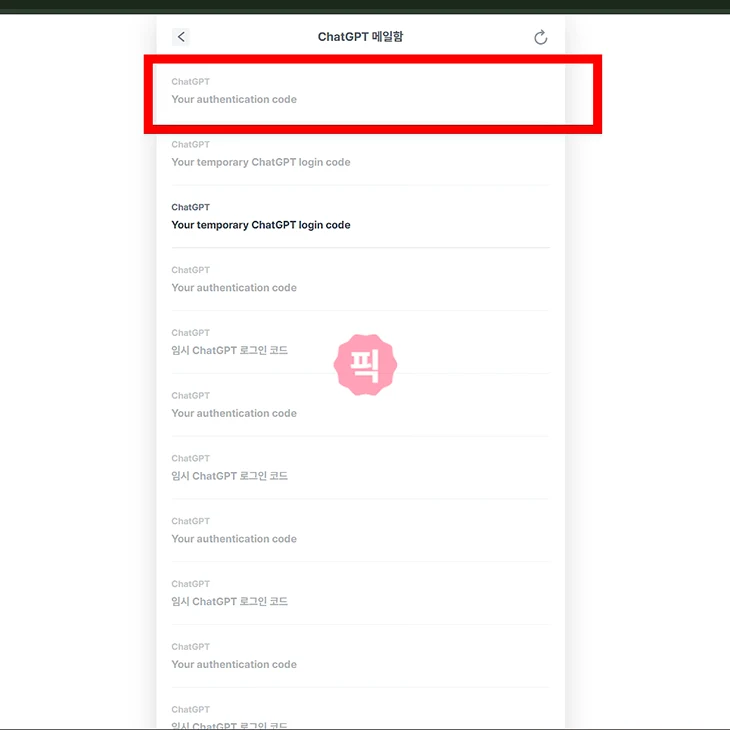
Task: Click the ChatGPT 메일함 header title
Action: (x=360, y=37)
